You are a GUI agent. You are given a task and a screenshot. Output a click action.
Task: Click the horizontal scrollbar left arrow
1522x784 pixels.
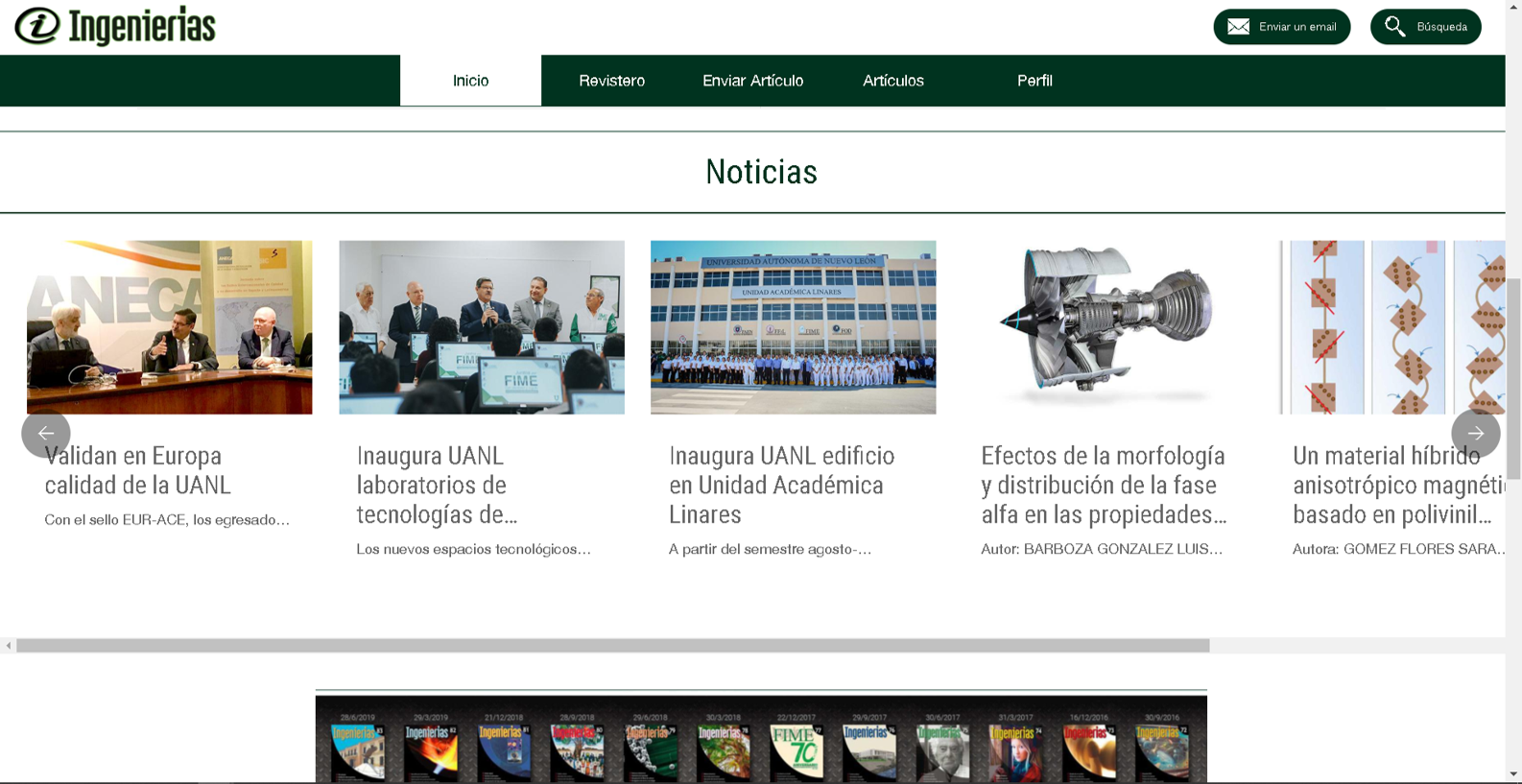click(9, 646)
